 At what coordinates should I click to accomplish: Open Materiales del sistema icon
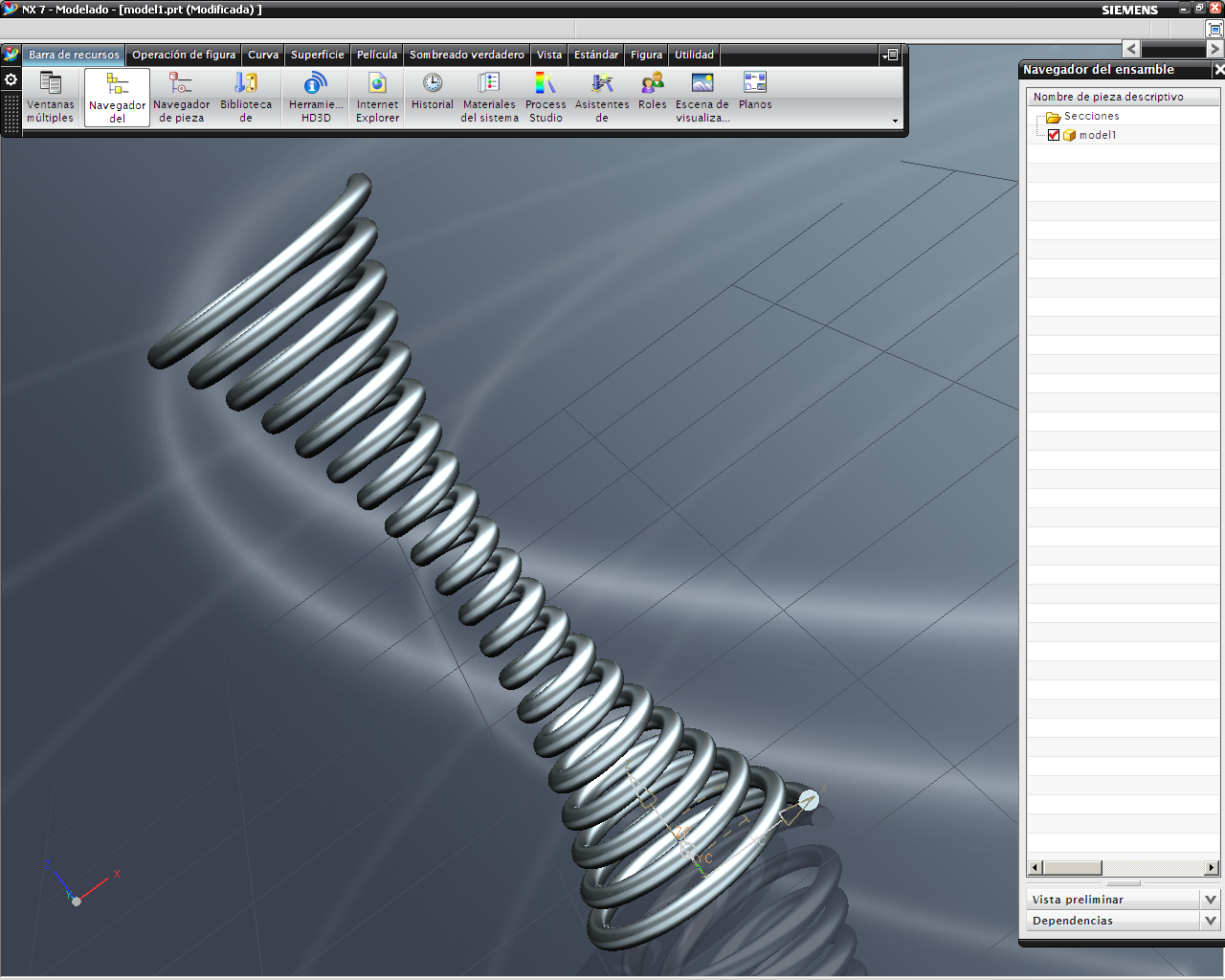(489, 98)
